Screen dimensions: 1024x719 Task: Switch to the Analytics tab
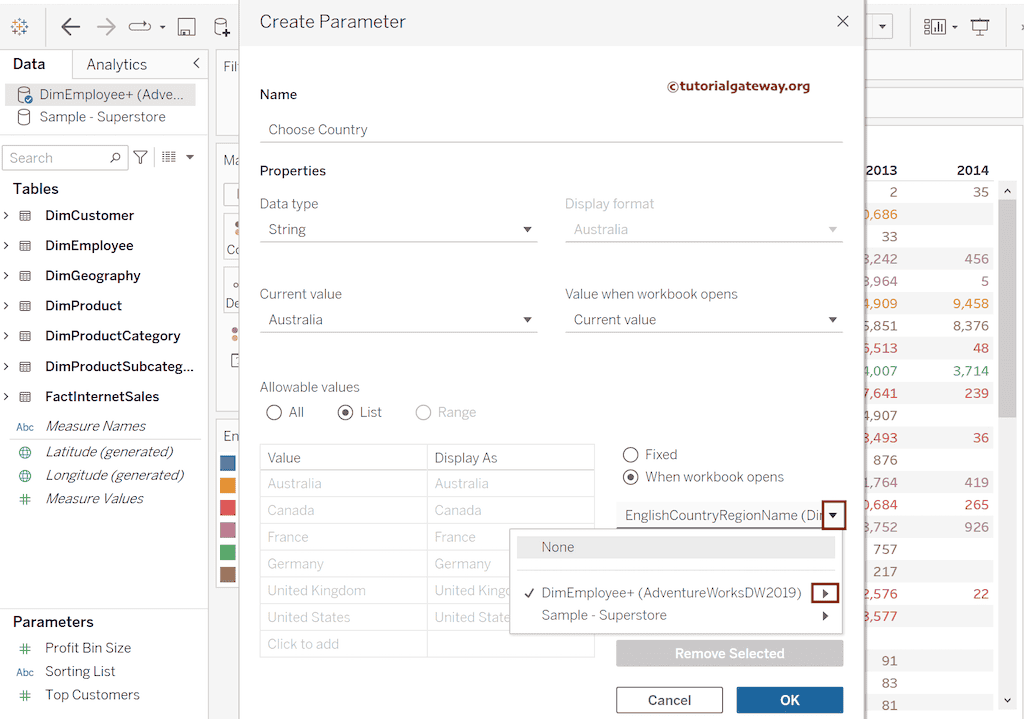point(116,64)
